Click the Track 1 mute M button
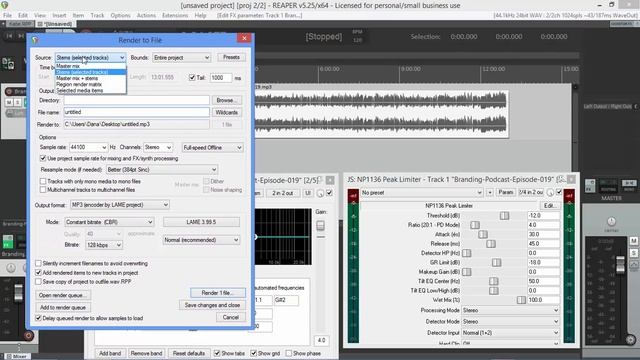This screenshot has width=640, height=360. pos(9,102)
